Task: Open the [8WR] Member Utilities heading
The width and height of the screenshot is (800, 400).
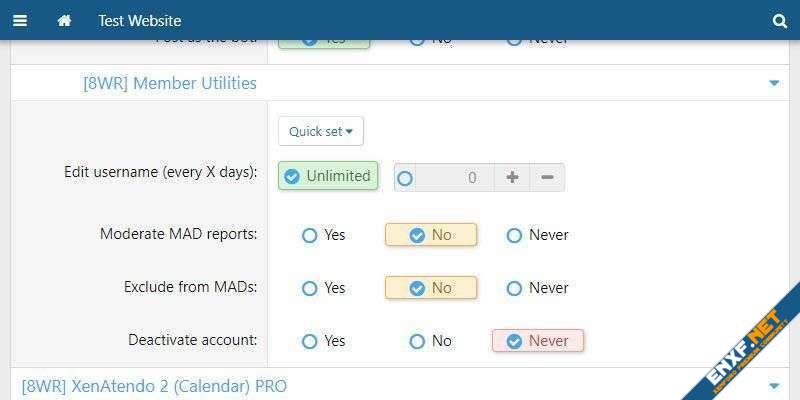Action: coord(170,83)
